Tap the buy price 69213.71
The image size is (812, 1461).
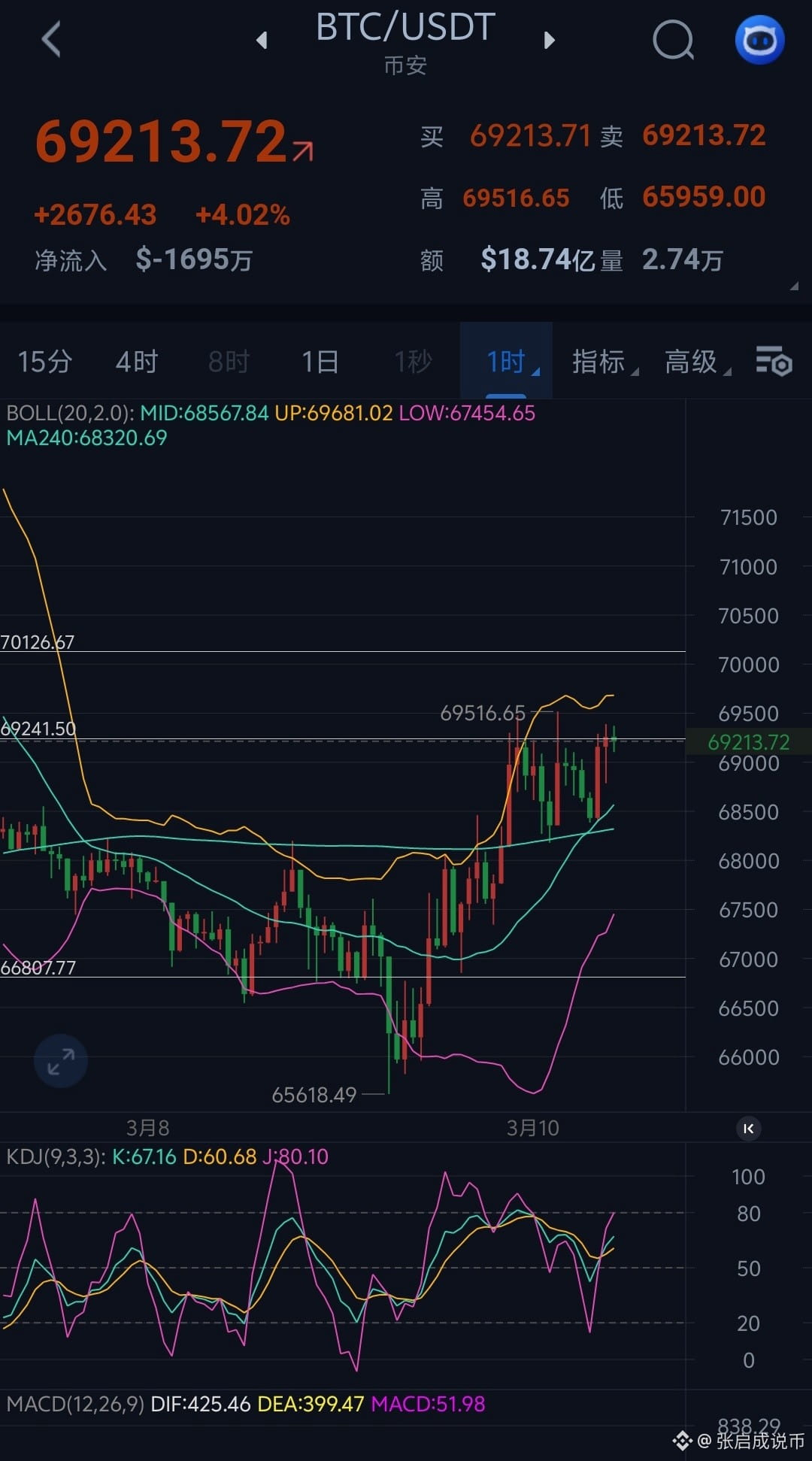[x=530, y=136]
